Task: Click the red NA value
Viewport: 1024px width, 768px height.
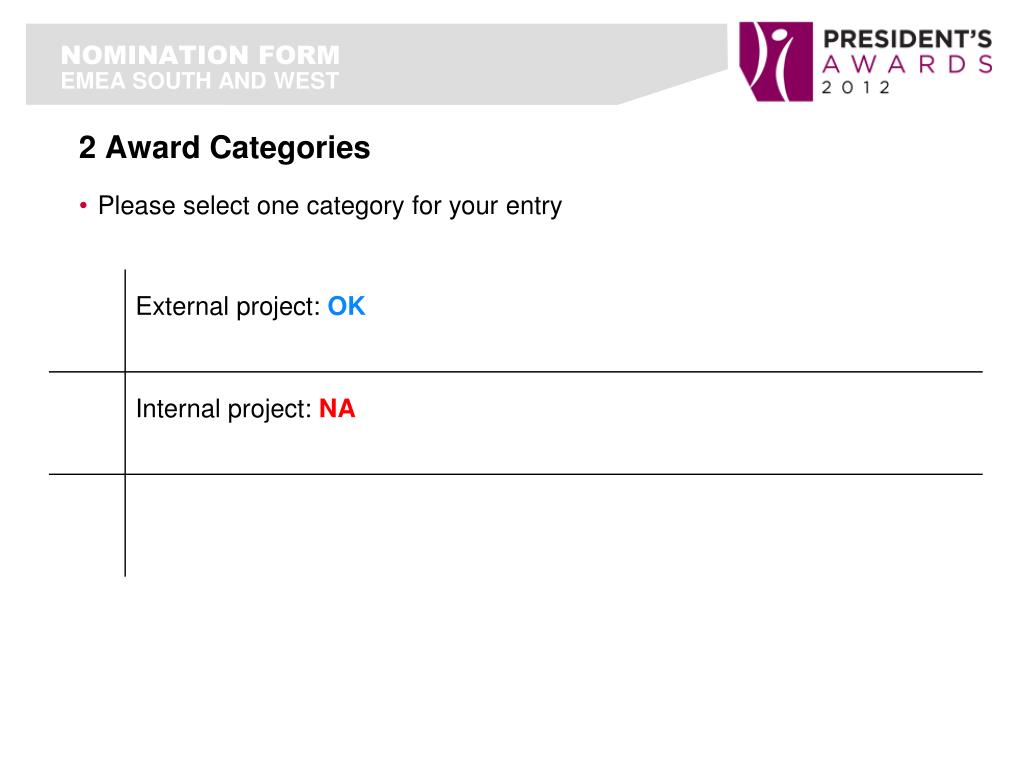Action: coord(337,409)
